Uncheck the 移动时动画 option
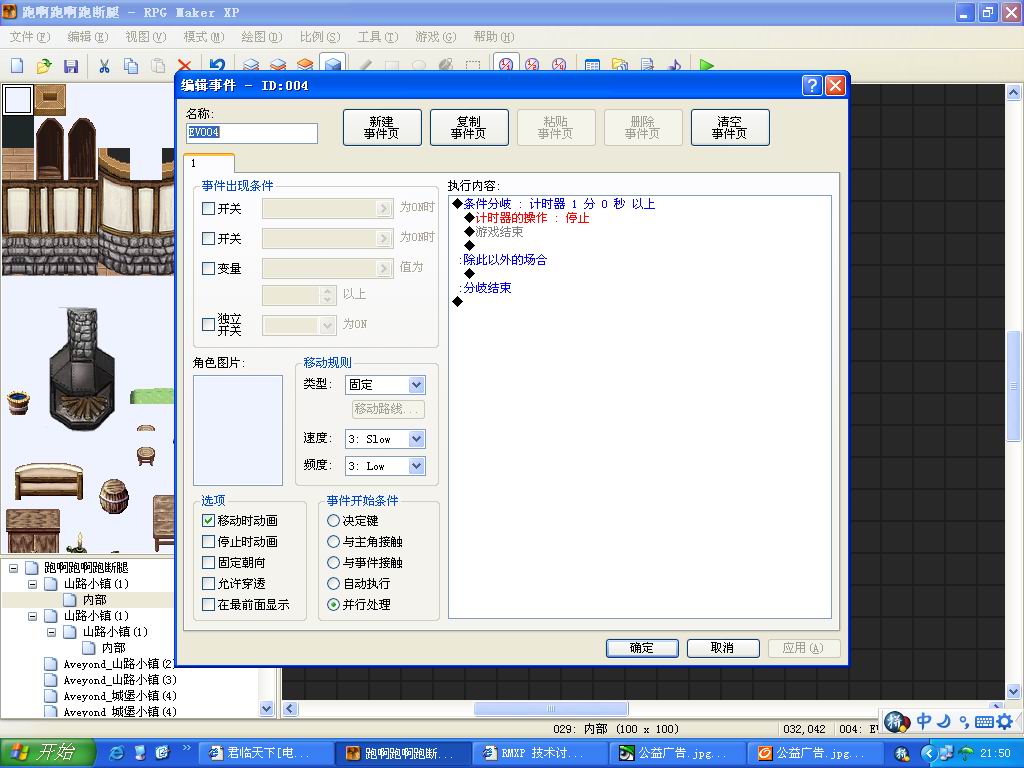The image size is (1024, 768). 208,520
